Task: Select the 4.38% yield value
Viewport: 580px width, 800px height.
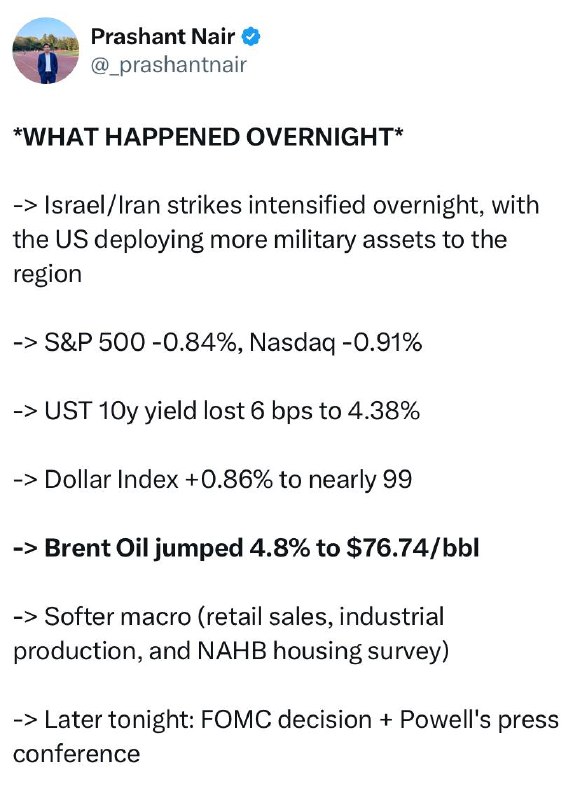Action: click(x=384, y=411)
